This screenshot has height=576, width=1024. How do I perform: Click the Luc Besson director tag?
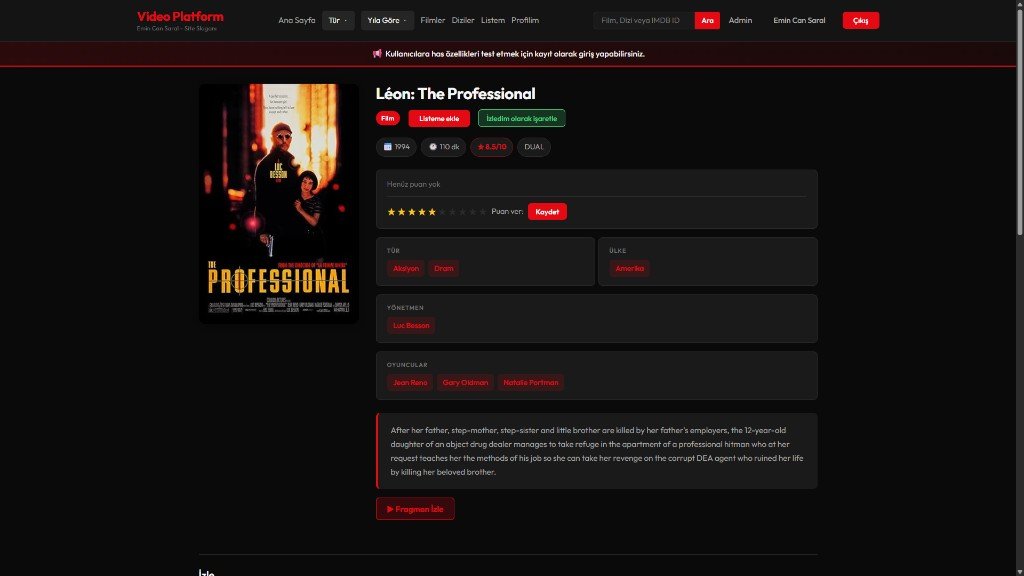coord(411,325)
